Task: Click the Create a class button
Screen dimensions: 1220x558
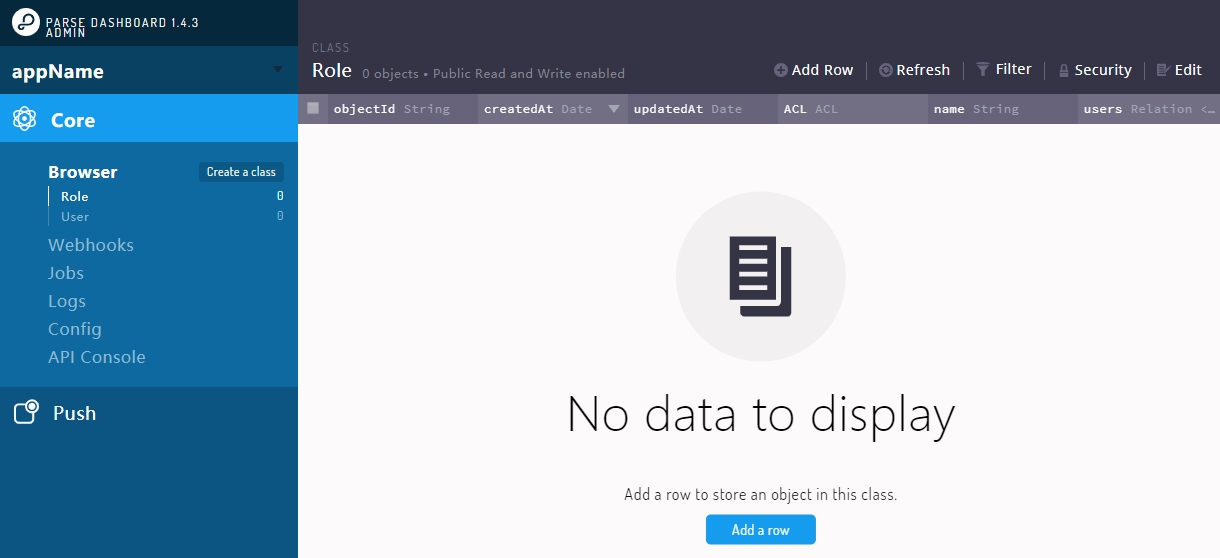Action: (241, 172)
